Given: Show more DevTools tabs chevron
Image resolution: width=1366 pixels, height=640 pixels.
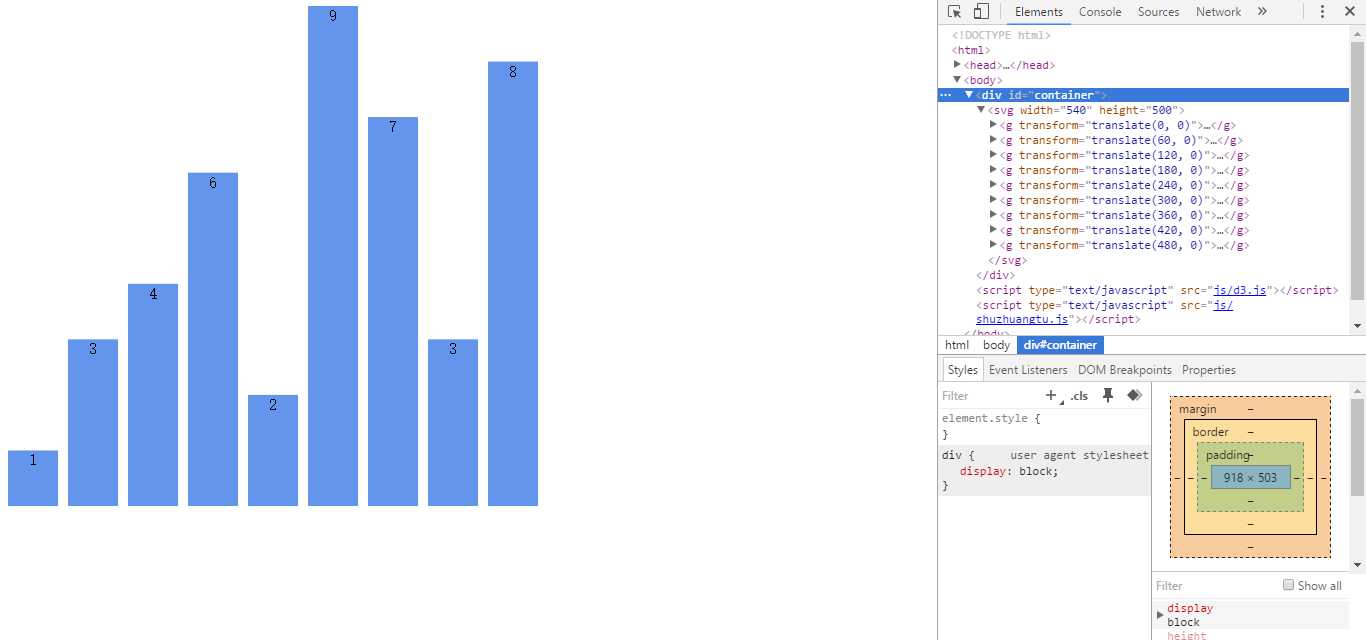Looking at the screenshot, I should point(1262,12).
